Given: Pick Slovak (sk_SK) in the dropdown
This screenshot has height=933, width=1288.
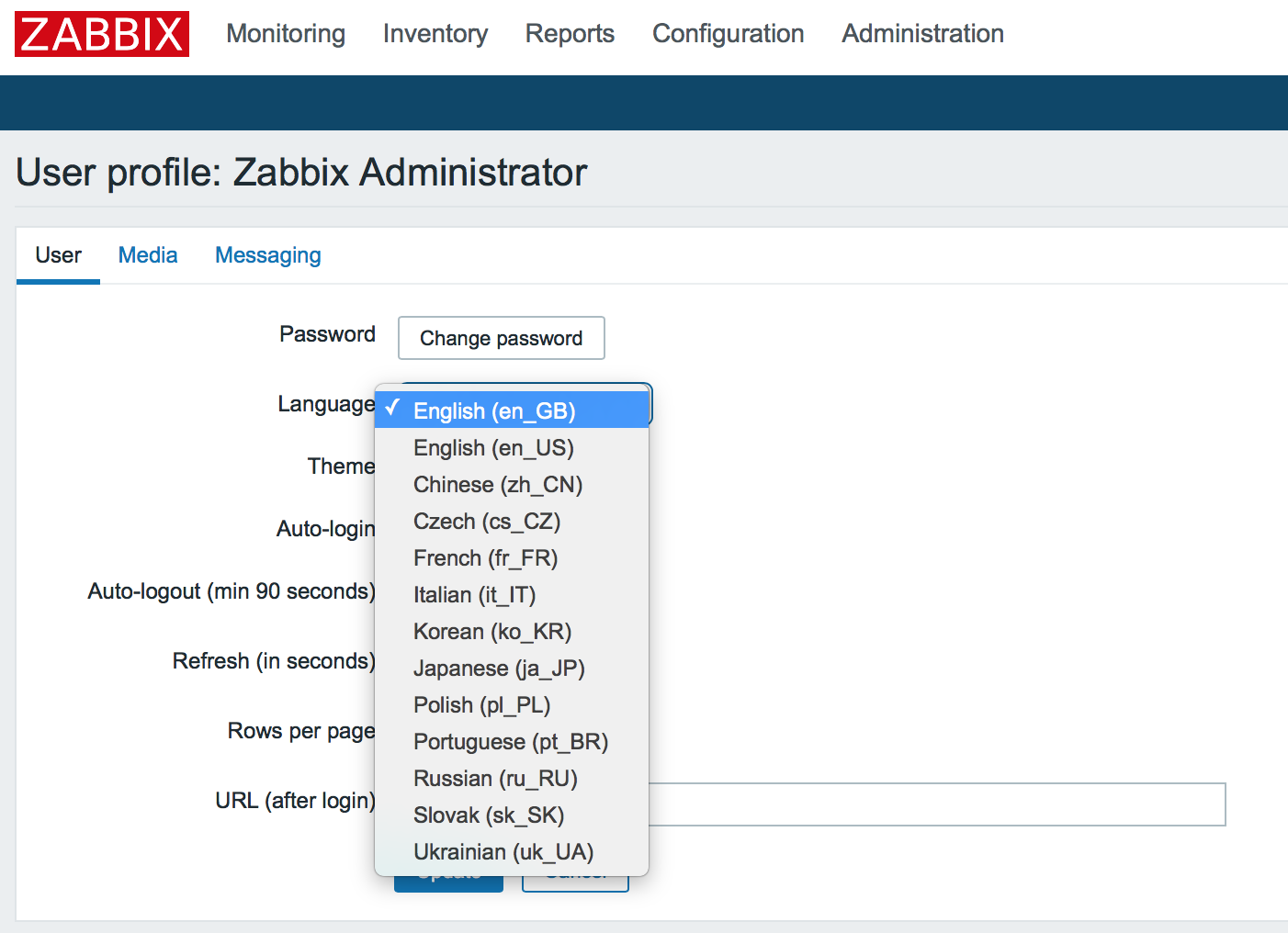Looking at the screenshot, I should pos(512,815).
